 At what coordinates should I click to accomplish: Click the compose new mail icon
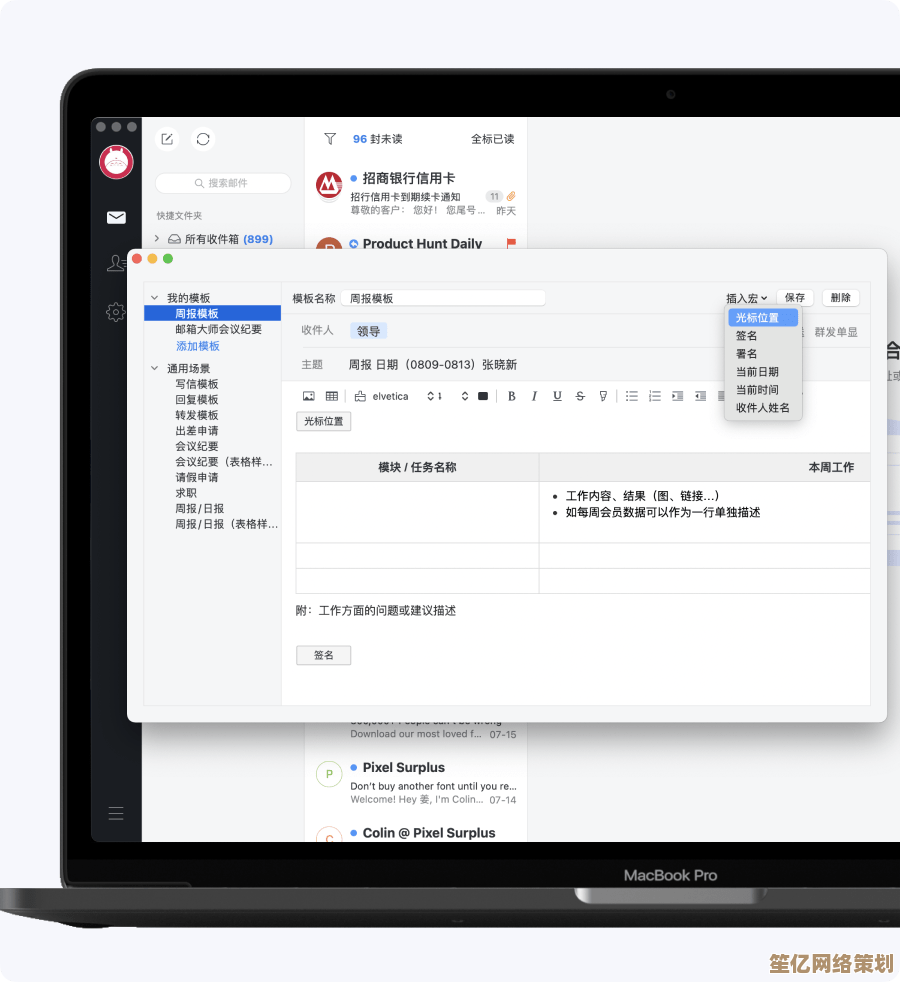(168, 139)
